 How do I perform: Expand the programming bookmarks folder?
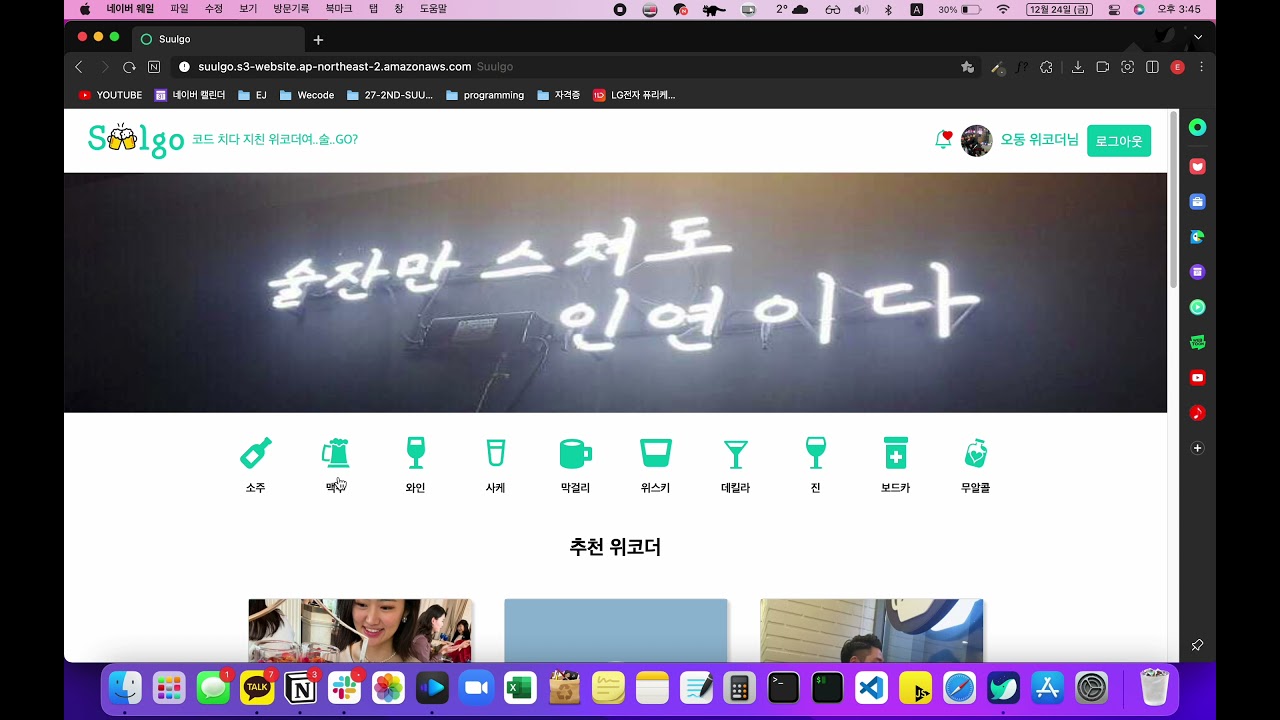(485, 95)
